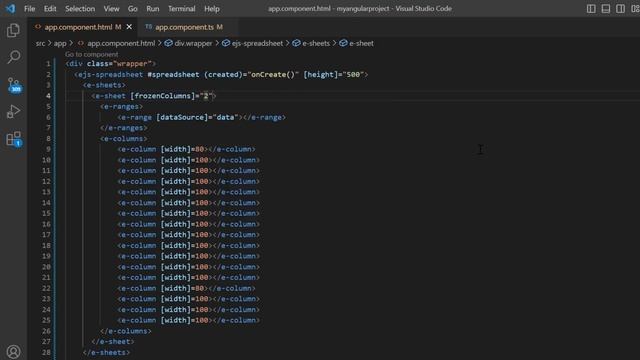640x360 pixels.
Task: Click 'src' in the breadcrumb
Action: click(x=40, y=43)
